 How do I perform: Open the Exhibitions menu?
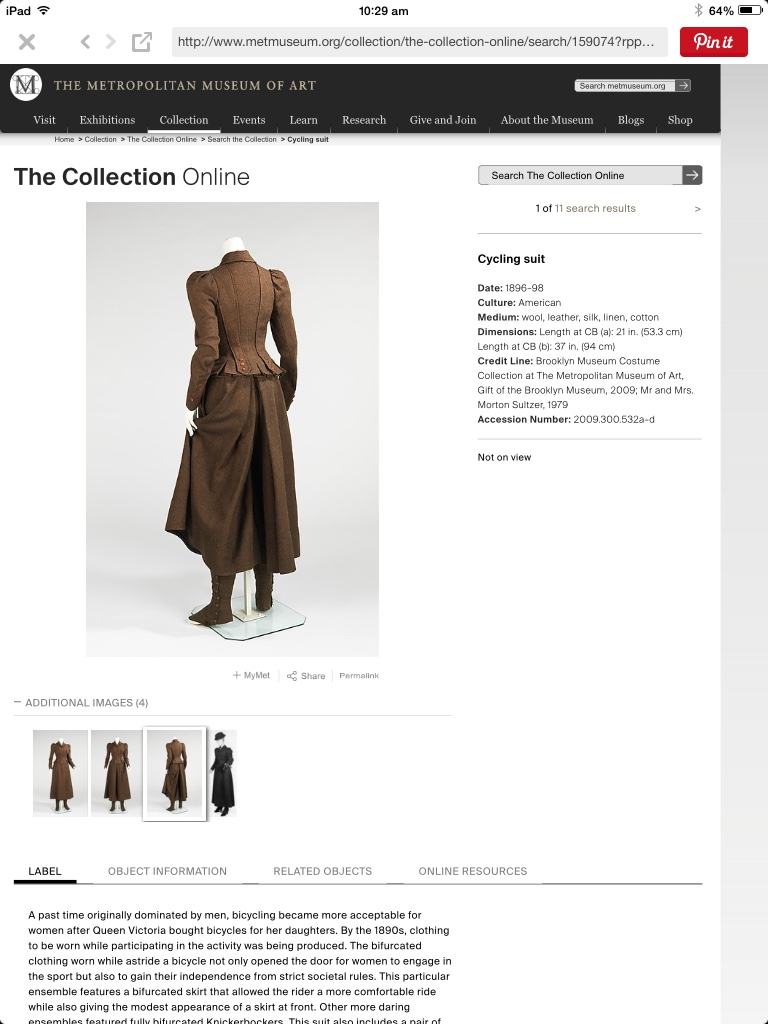[x=107, y=120]
